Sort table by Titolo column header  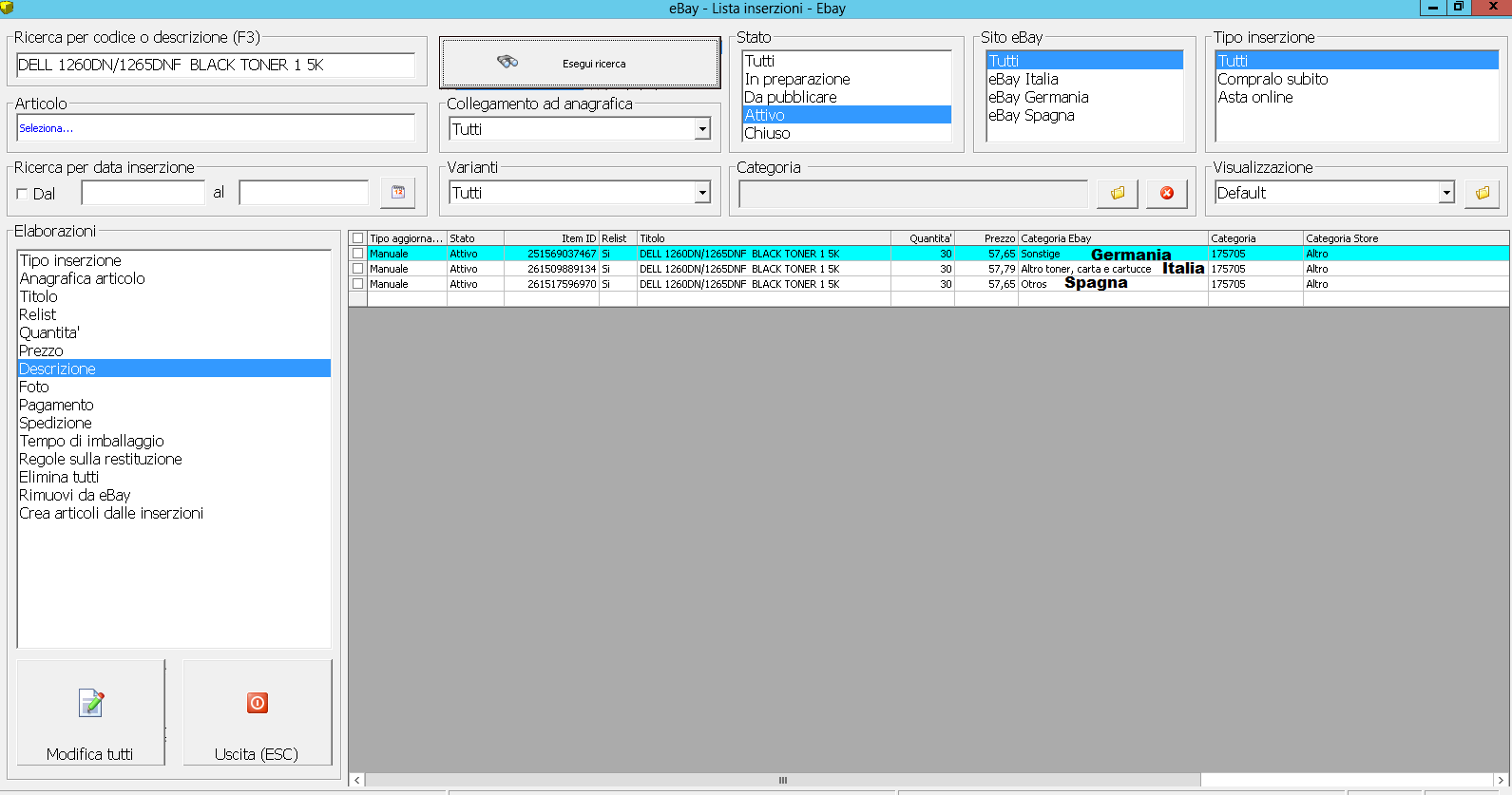[764, 238]
